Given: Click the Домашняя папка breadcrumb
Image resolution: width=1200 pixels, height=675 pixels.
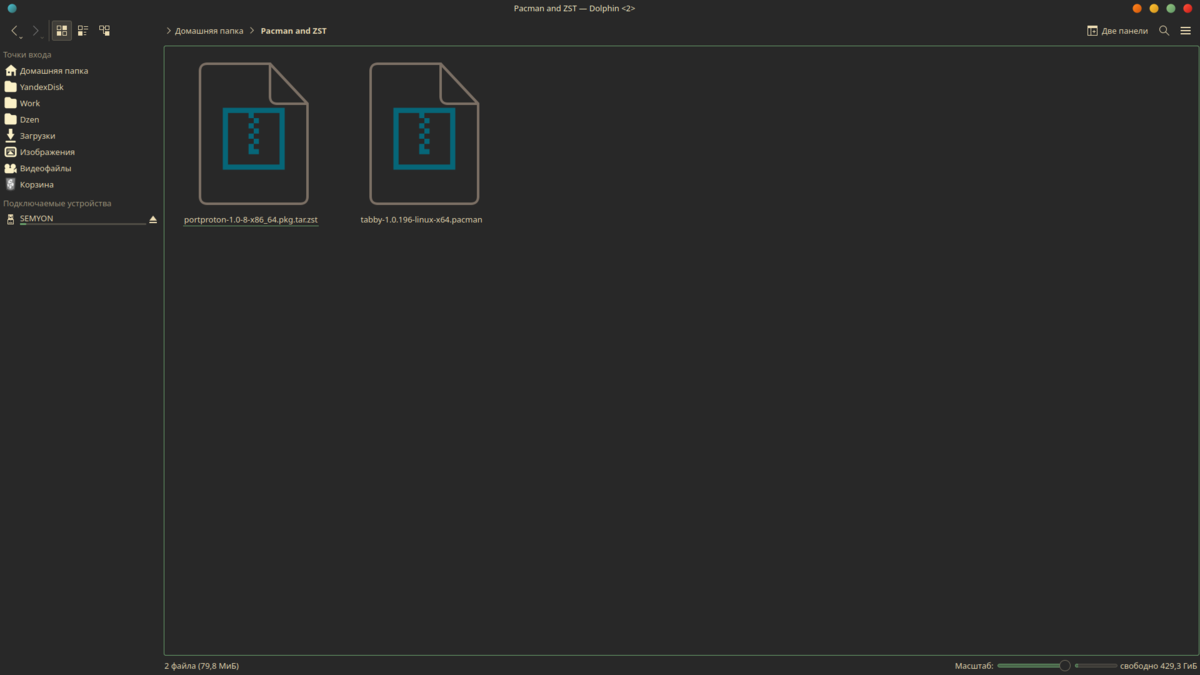Looking at the screenshot, I should (x=209, y=31).
